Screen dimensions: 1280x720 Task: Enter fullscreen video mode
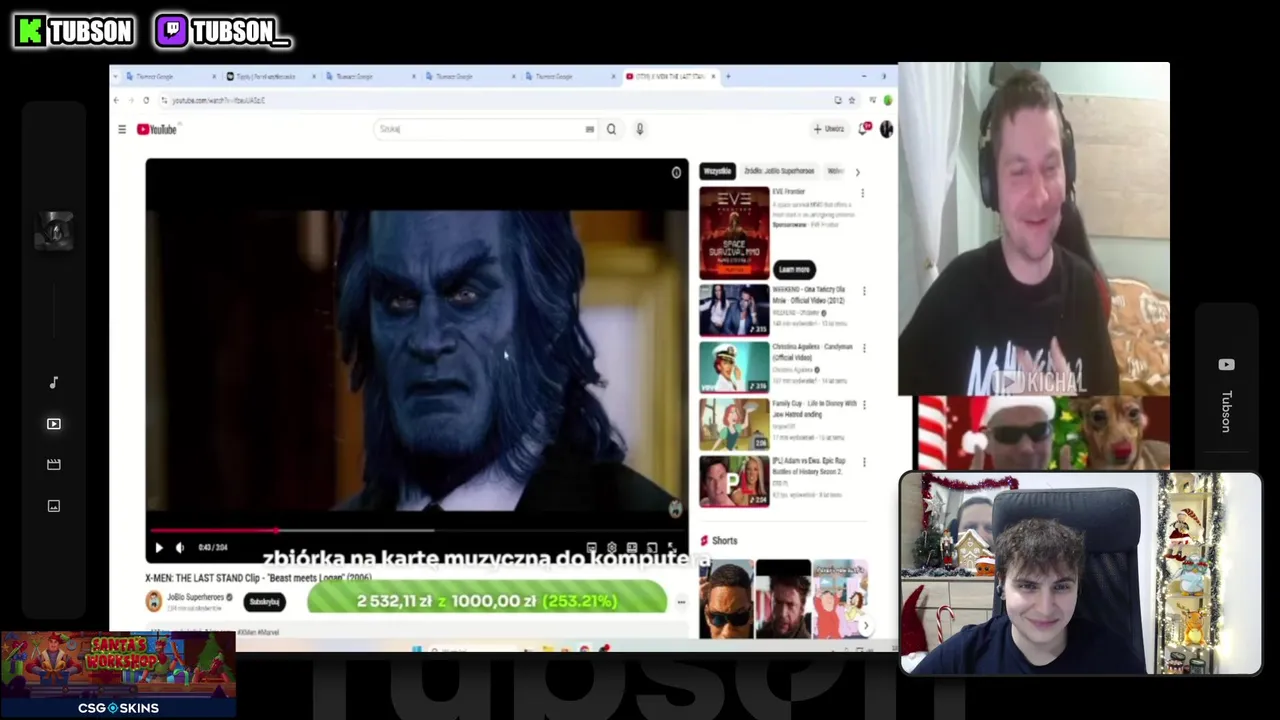pos(672,547)
